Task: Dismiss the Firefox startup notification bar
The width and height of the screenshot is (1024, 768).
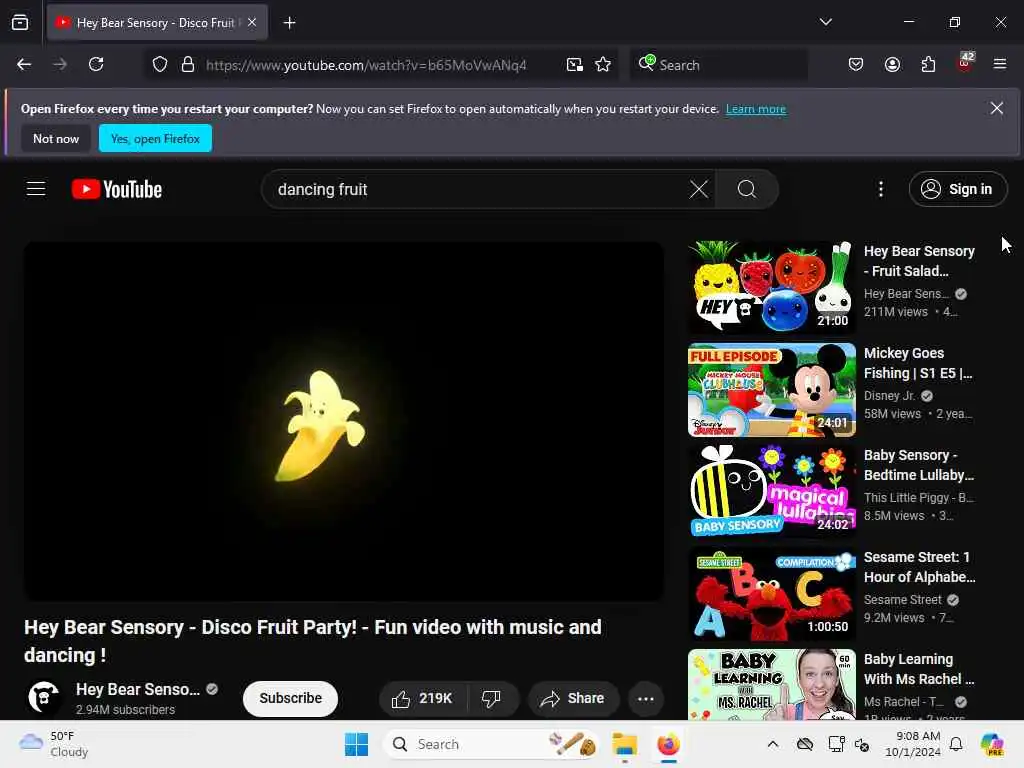Action: tap(997, 108)
